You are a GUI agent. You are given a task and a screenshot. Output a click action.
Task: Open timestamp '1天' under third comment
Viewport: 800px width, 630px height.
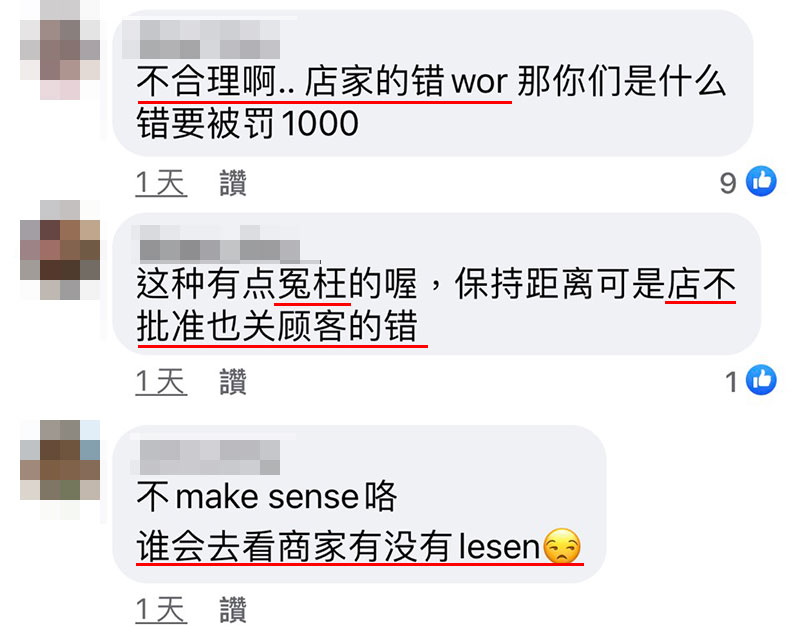click(161, 610)
